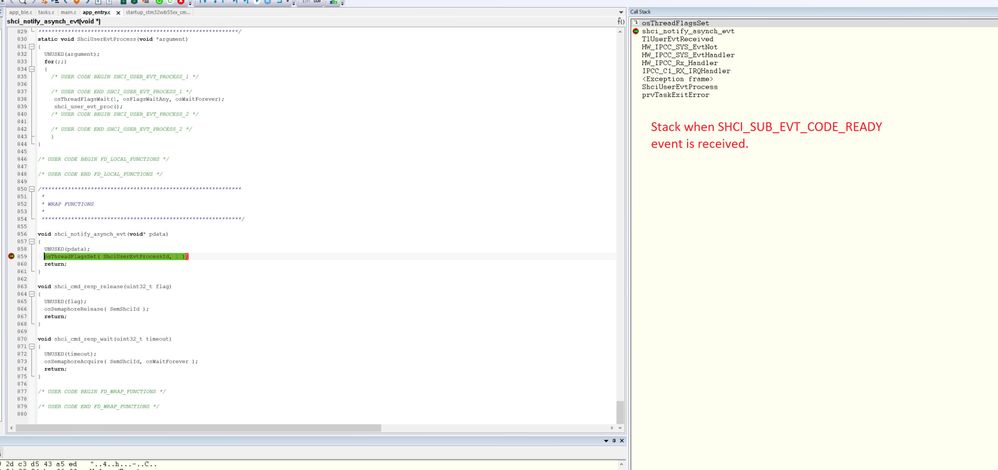Open the editor tab list dropdown arrow
Viewport: 998px width, 470px height.
(x=621, y=12)
